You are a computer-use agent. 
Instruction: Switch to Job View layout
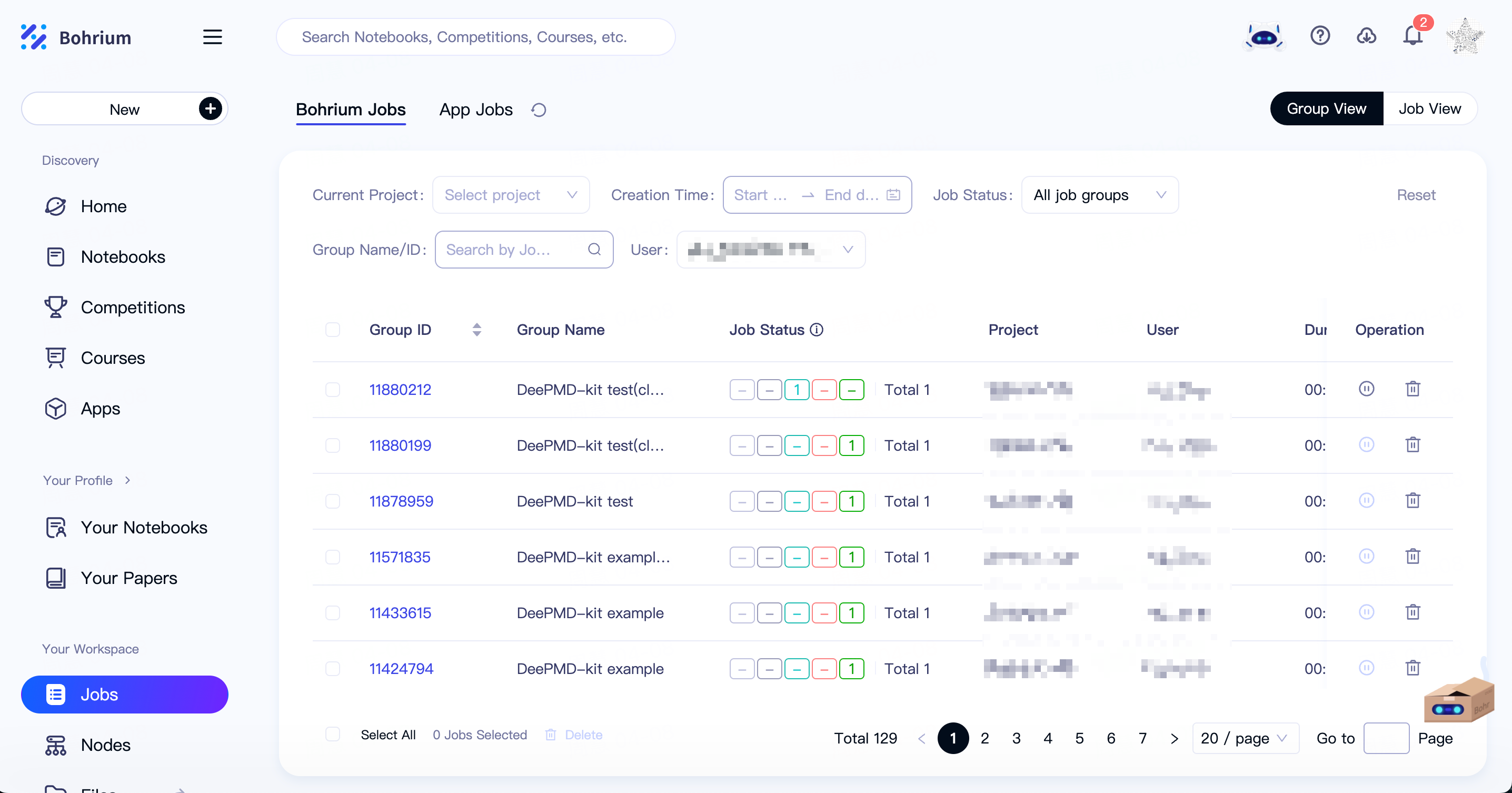pyautogui.click(x=1429, y=109)
